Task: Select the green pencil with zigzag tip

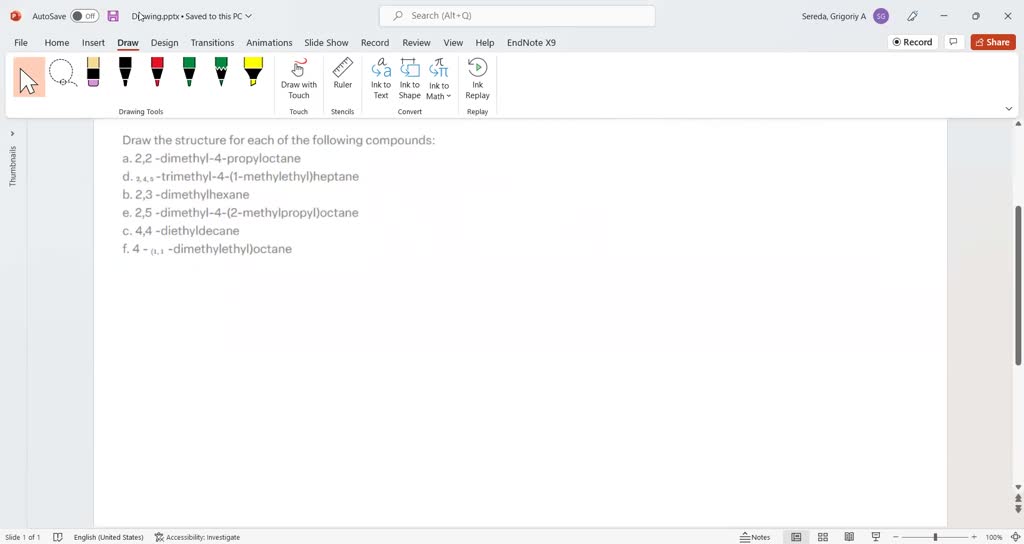Action: [221, 72]
